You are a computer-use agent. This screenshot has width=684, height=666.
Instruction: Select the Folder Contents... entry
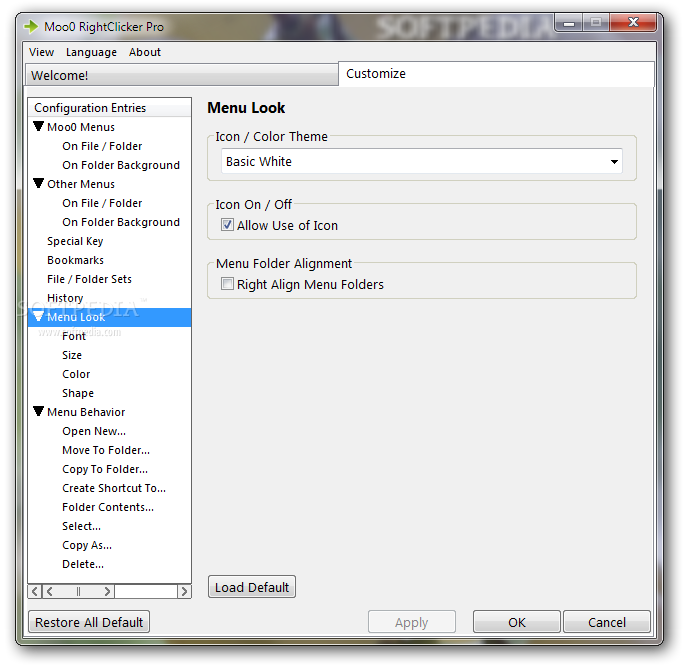[108, 507]
